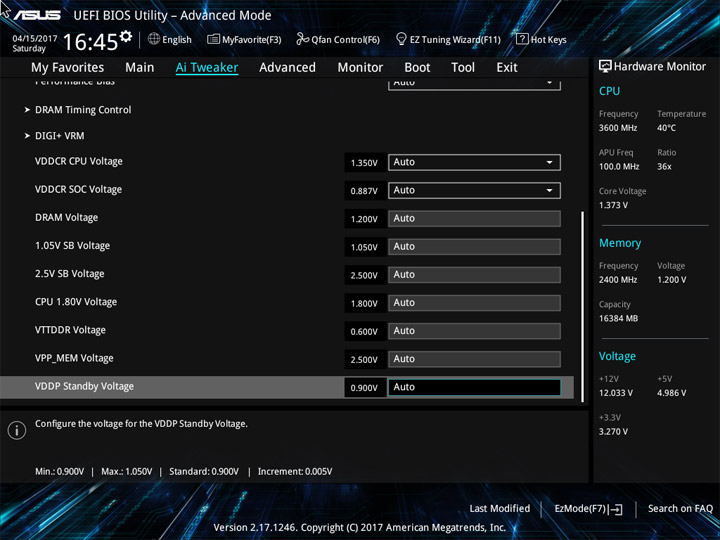Select the VPP_MEM Voltage label

(x=74, y=358)
